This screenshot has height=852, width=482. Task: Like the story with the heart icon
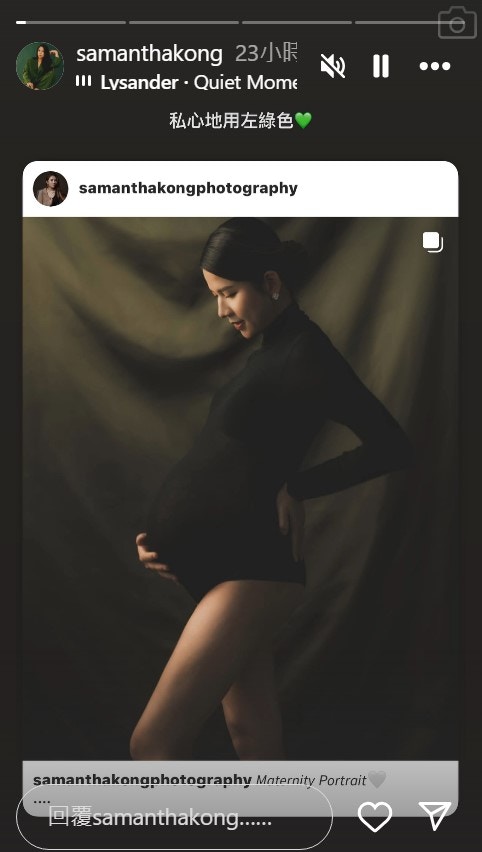tap(375, 817)
